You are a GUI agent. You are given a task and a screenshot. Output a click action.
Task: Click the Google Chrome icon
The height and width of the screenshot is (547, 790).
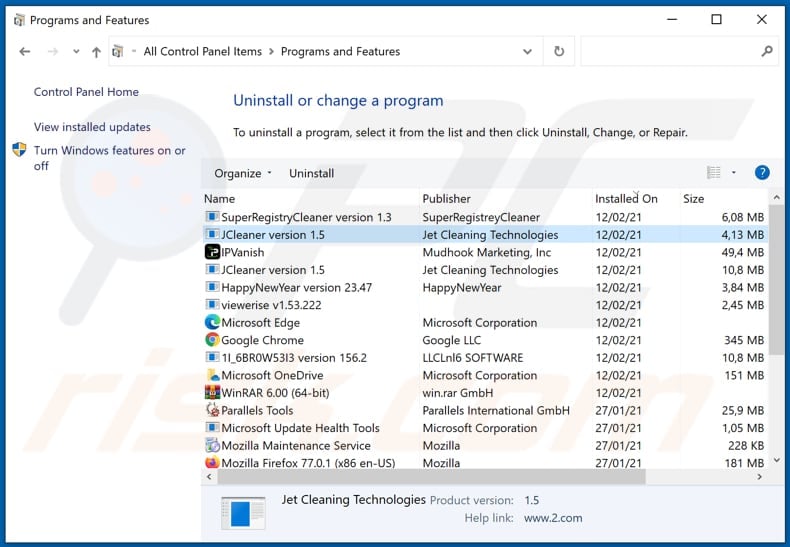(x=212, y=340)
